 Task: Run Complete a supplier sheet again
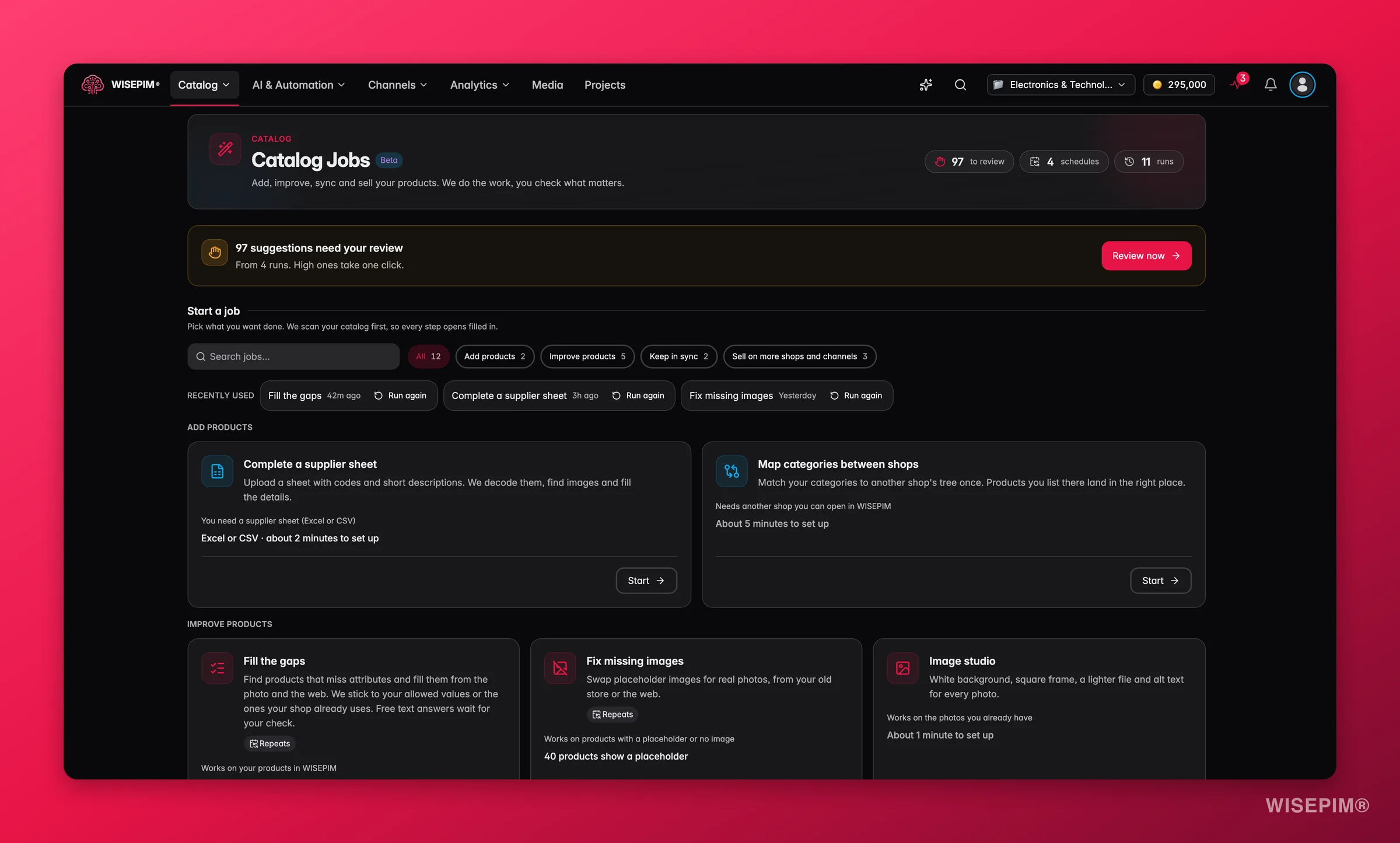tap(638, 396)
